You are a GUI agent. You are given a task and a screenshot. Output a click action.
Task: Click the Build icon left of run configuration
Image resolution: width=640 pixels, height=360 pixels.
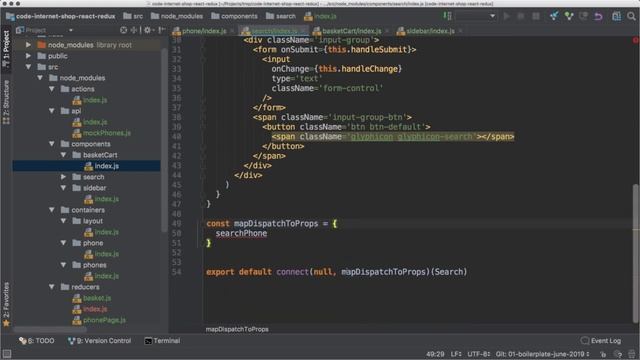[x=447, y=16]
